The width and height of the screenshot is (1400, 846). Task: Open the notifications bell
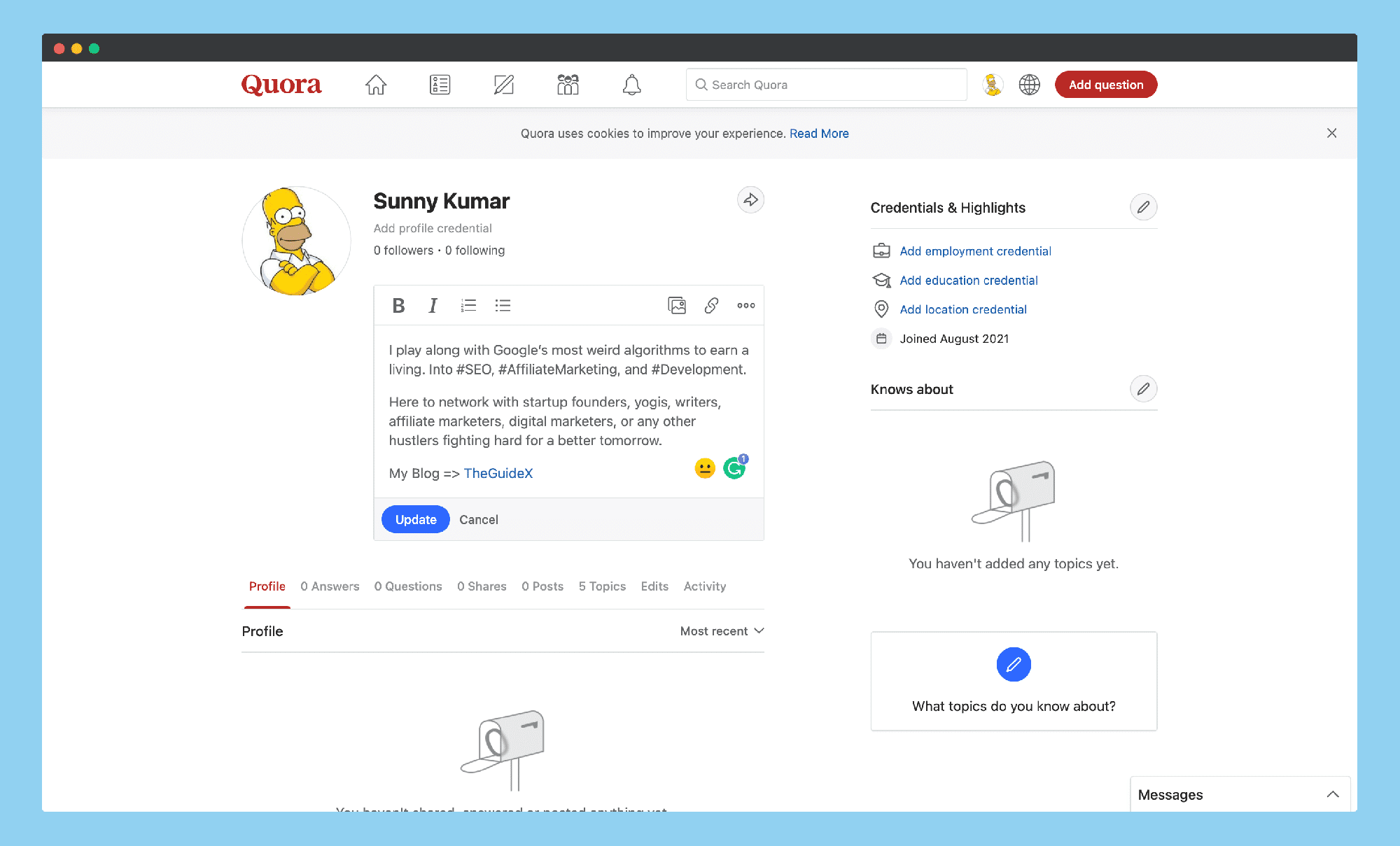pyautogui.click(x=631, y=85)
